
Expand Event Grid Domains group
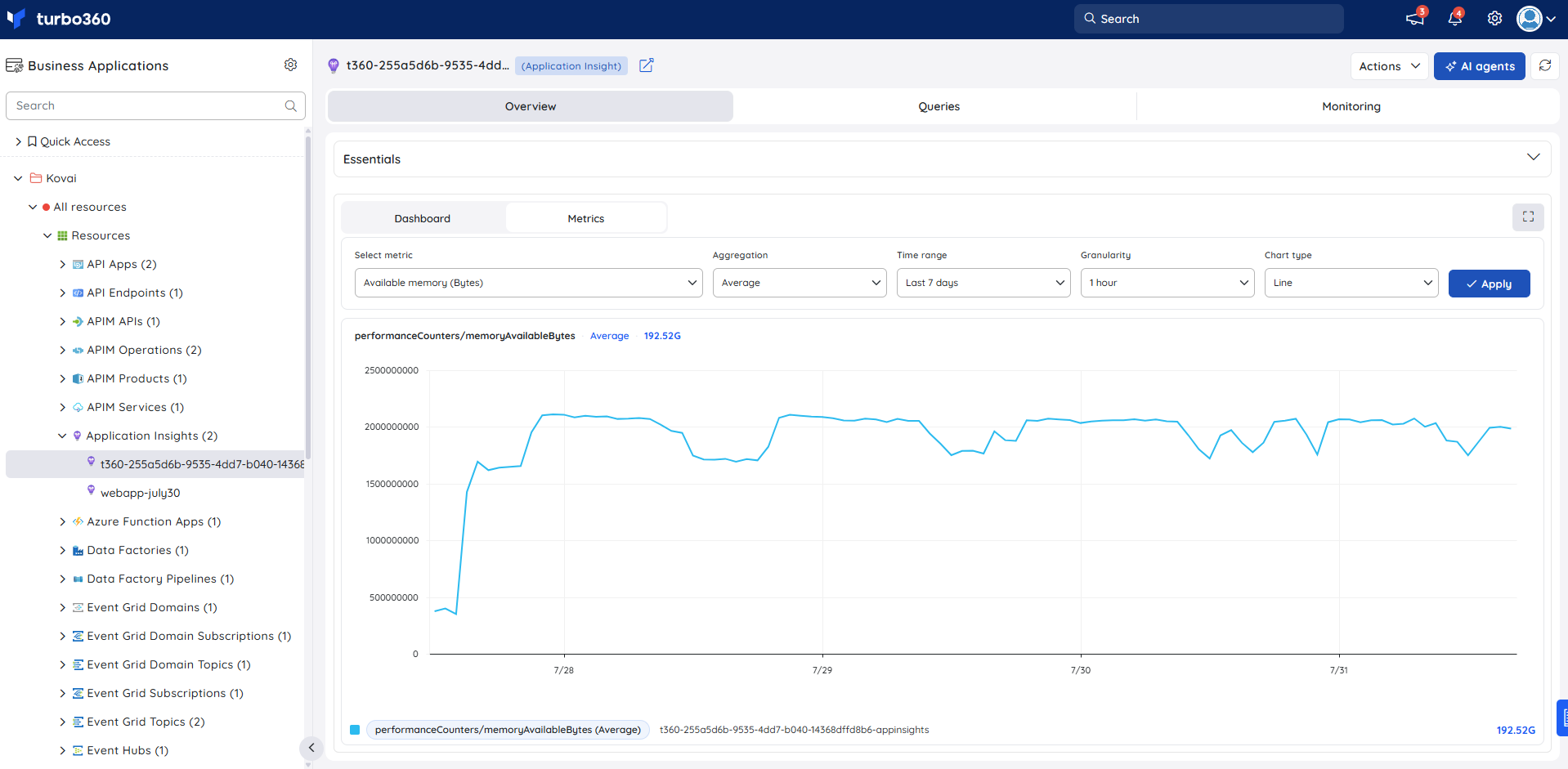tap(62, 607)
